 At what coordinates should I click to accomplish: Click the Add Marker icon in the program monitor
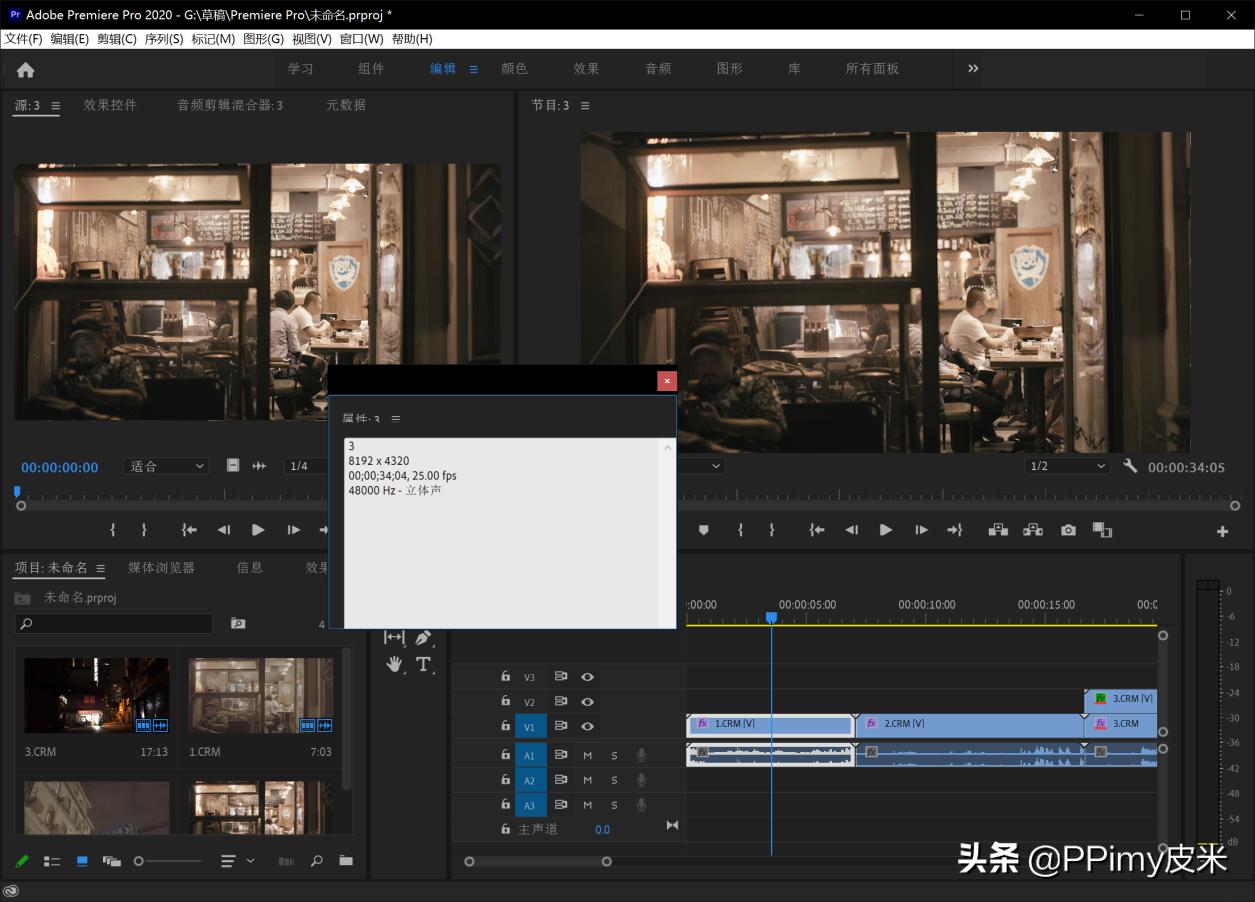pyautogui.click(x=704, y=530)
